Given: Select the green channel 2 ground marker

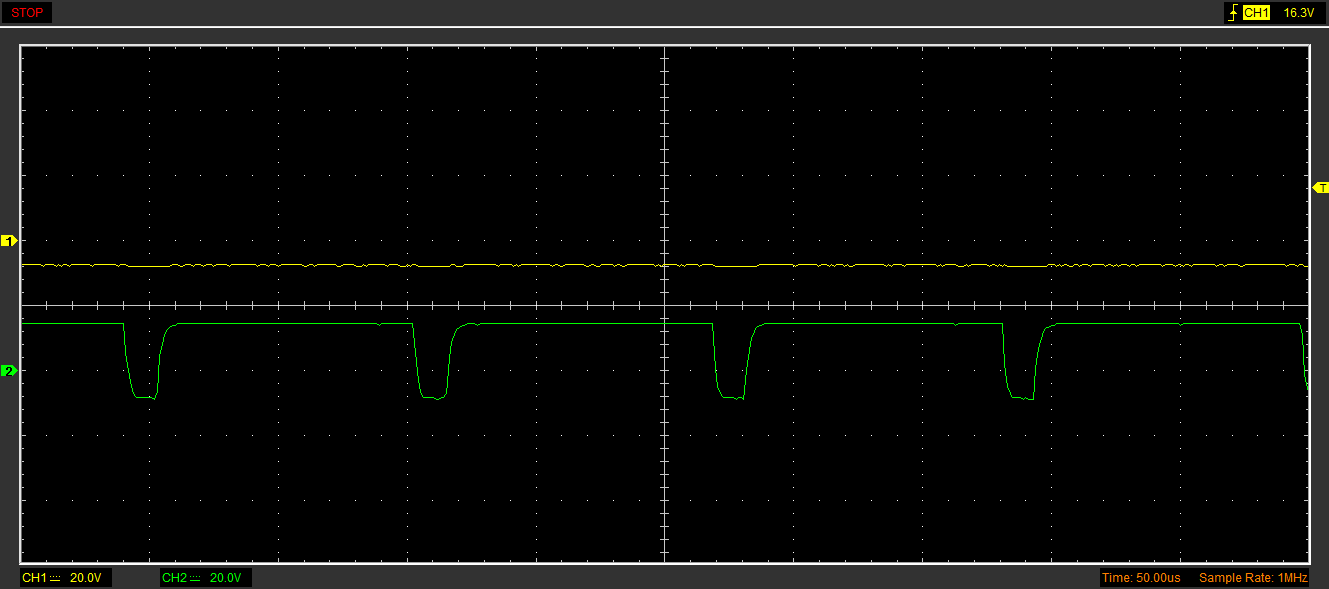Looking at the screenshot, I should coord(9,371).
